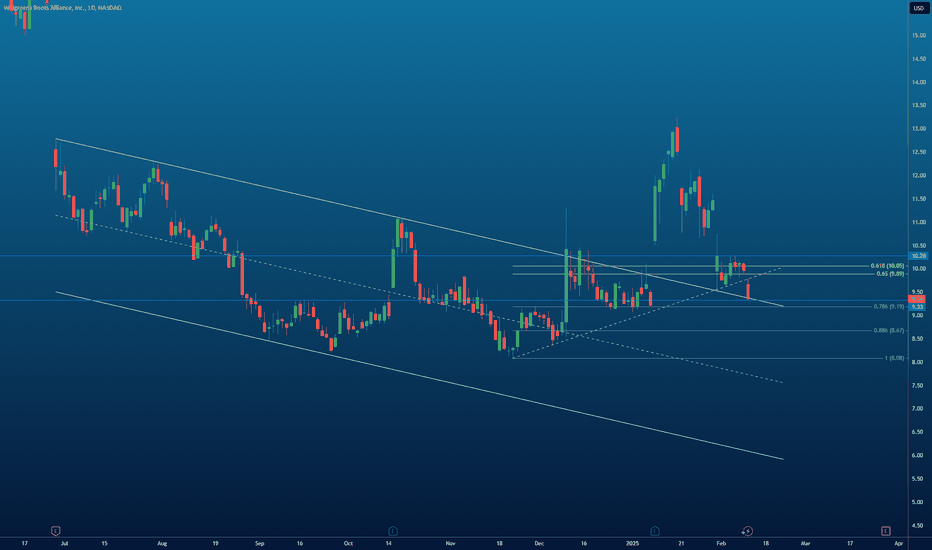Open the pink earnings marker above Jul
The image size is (932, 550).
tap(55, 530)
